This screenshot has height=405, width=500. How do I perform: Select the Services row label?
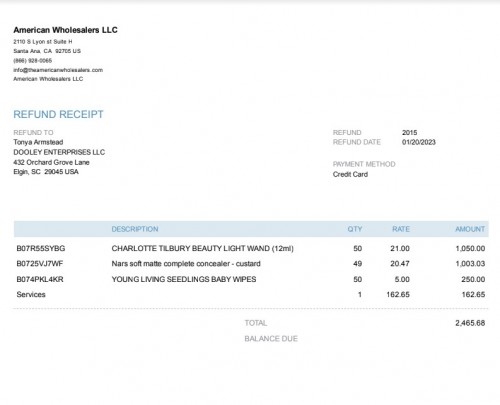(x=31, y=294)
